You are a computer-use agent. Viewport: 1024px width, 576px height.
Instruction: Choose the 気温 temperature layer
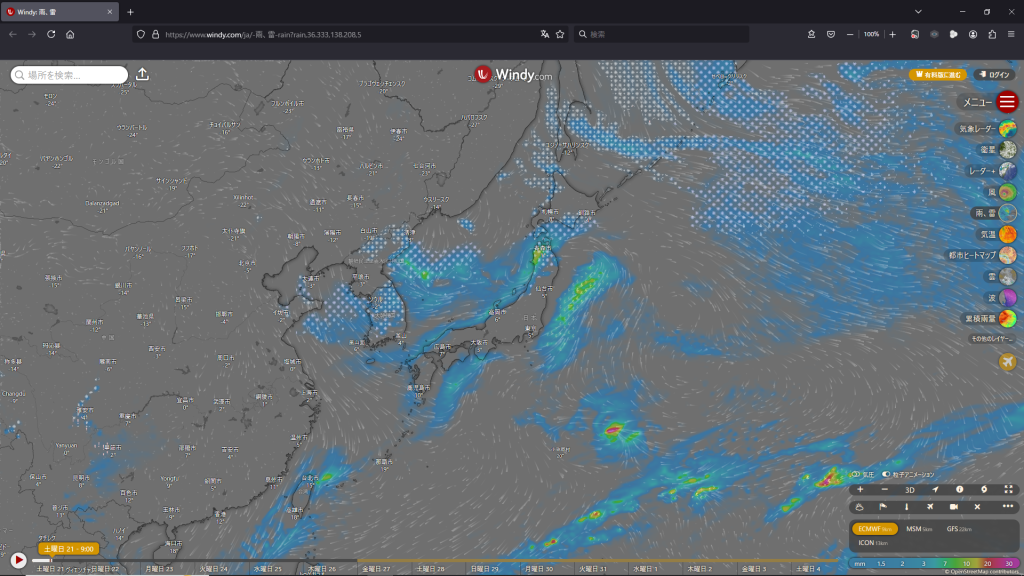[1007, 234]
